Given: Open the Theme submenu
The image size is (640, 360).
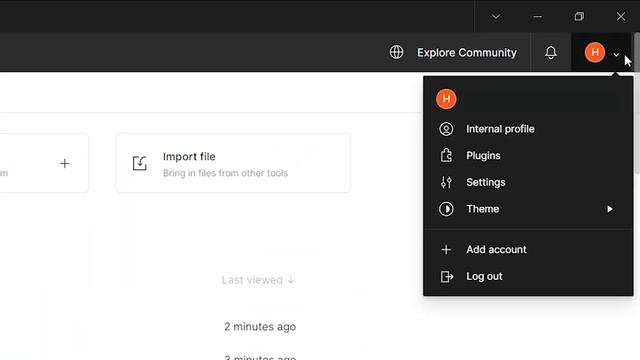Looking at the screenshot, I should [528, 209].
